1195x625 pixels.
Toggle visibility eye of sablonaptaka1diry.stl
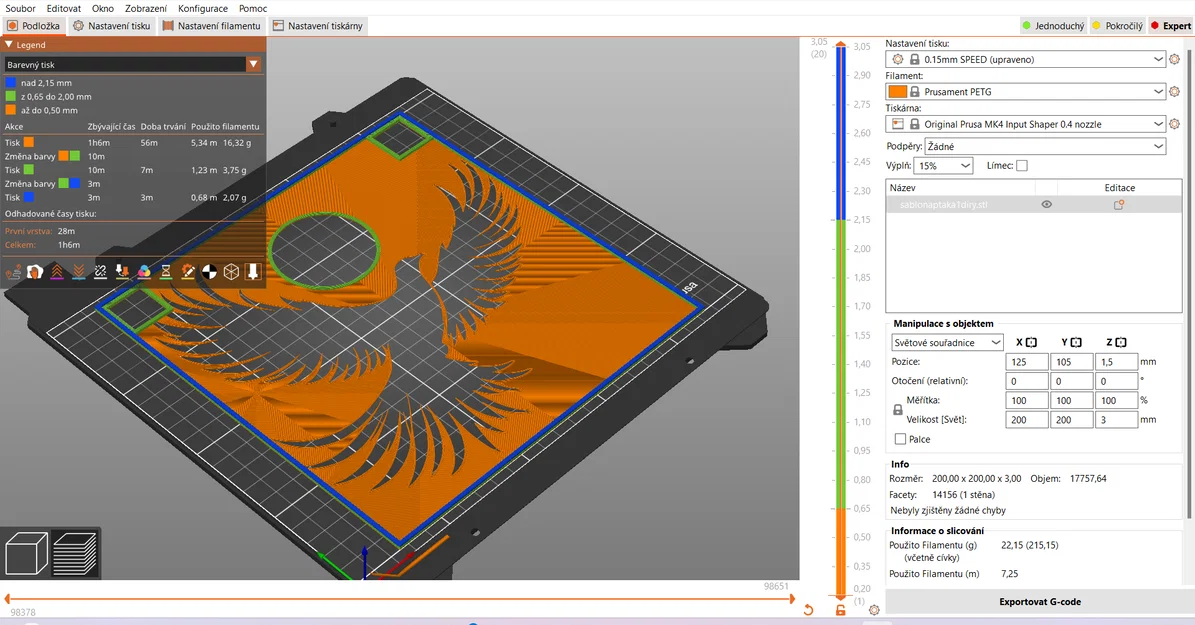[x=1046, y=204]
